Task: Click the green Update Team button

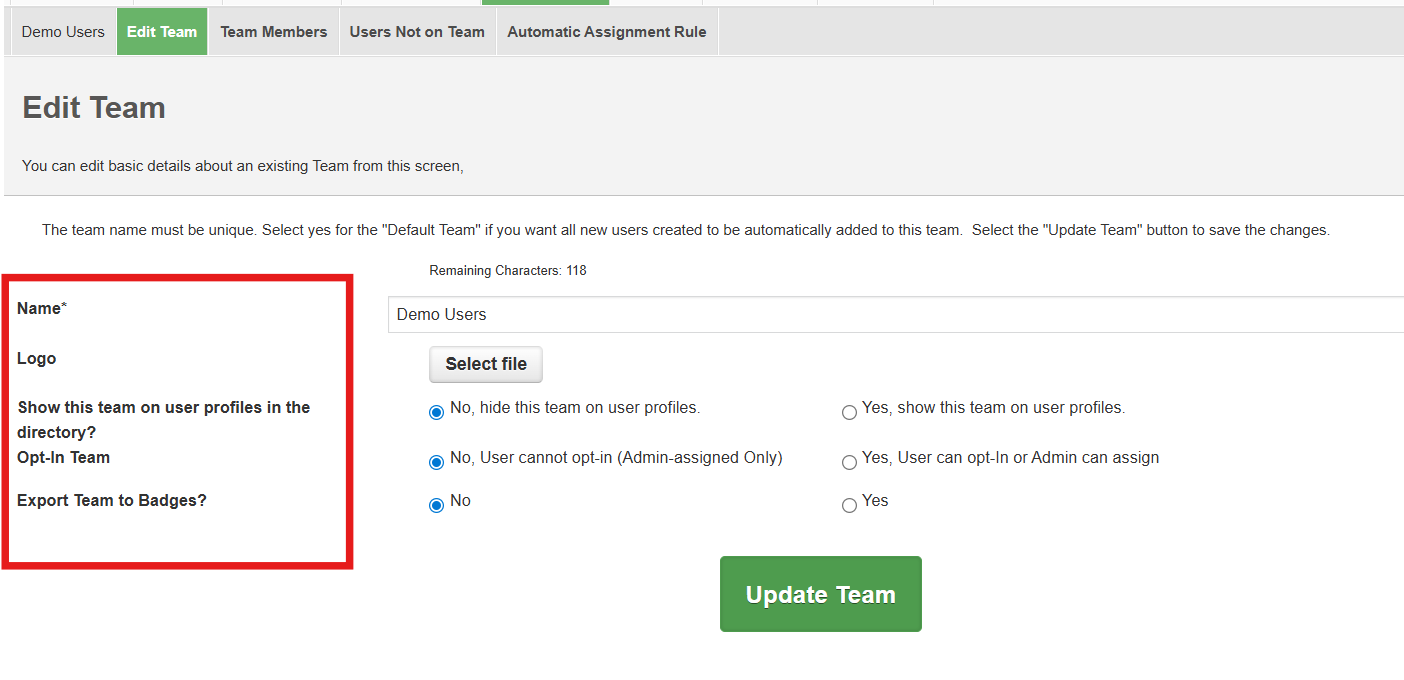Action: tap(820, 594)
